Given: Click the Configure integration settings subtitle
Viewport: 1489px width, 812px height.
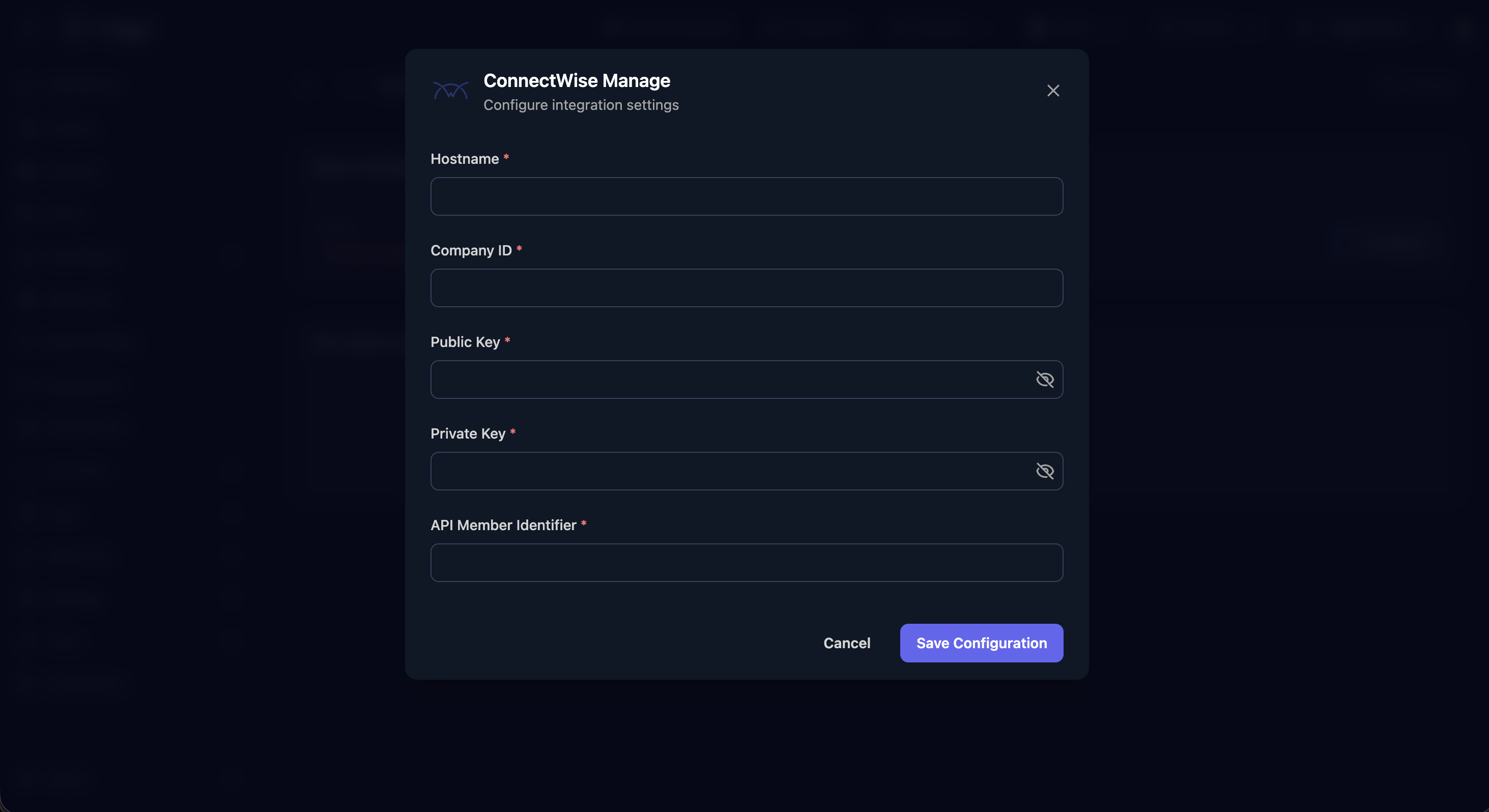Looking at the screenshot, I should pyautogui.click(x=581, y=105).
